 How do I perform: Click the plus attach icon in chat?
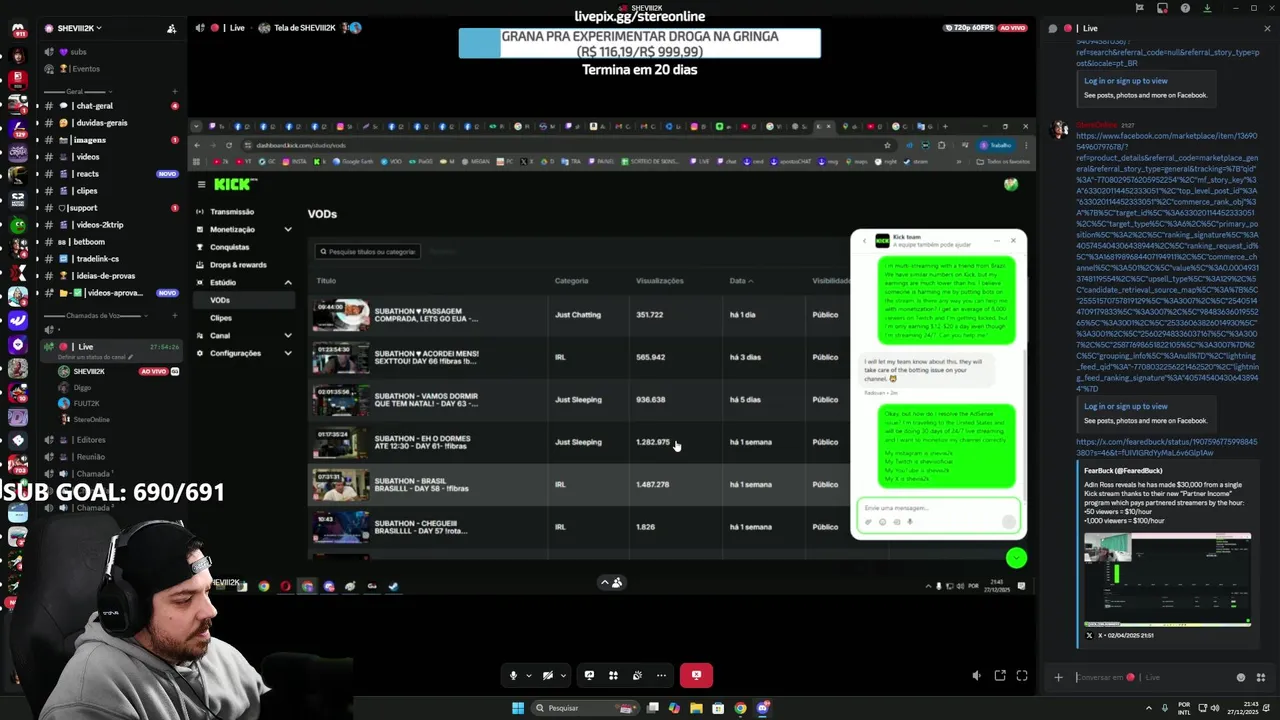pyautogui.click(x=1058, y=677)
